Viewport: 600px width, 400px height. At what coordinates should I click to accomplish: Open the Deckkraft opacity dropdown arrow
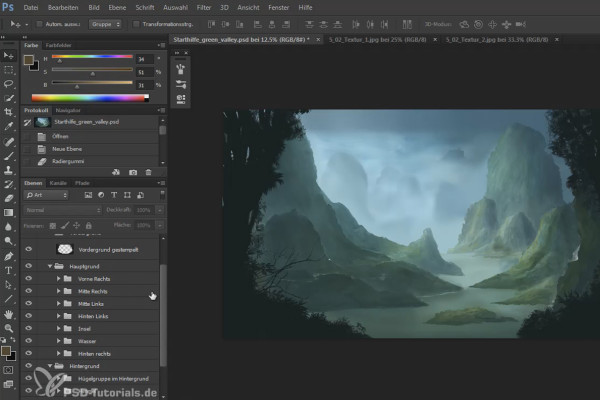point(160,210)
